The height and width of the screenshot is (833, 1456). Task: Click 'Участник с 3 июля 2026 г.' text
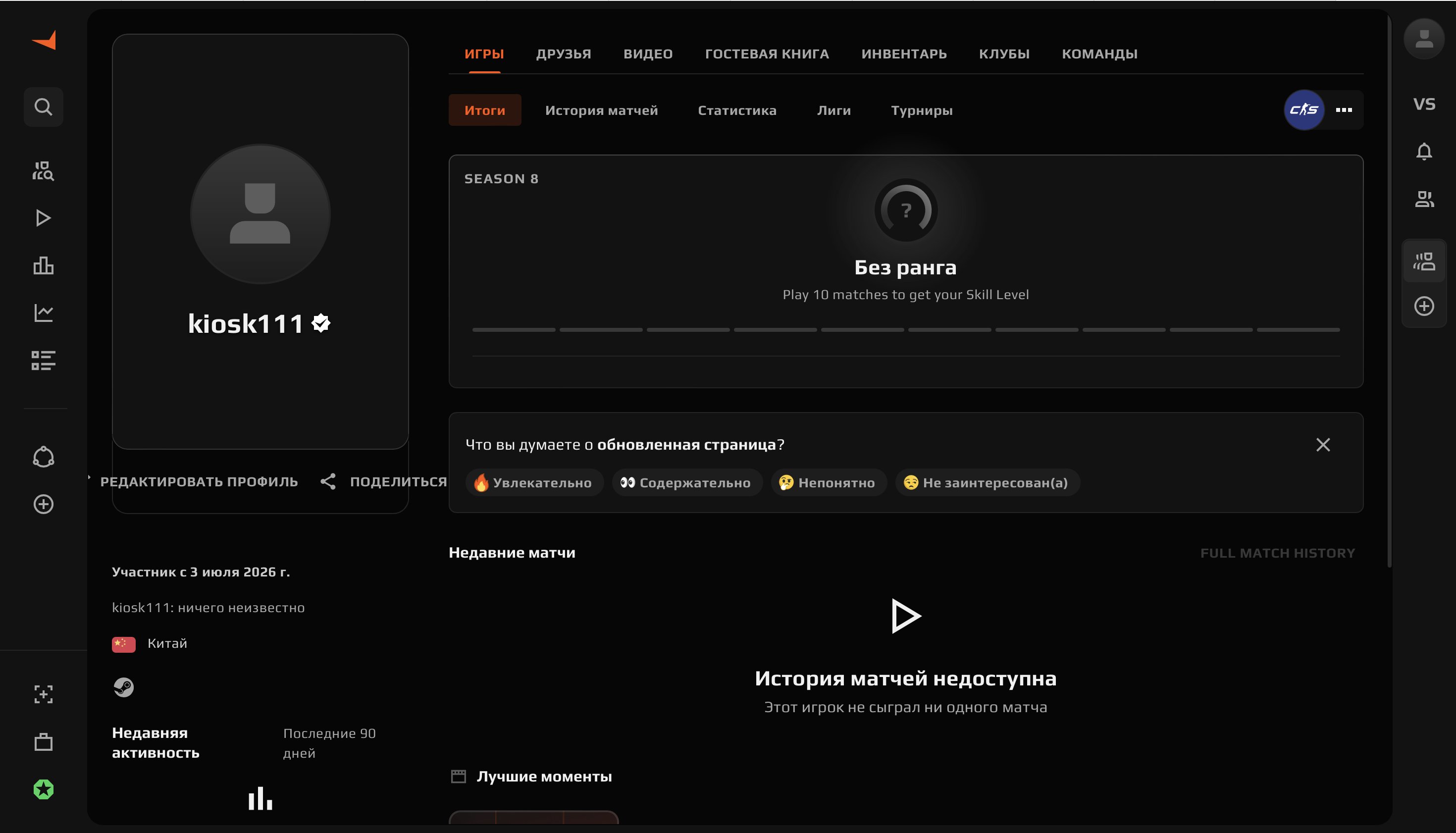[x=201, y=572]
